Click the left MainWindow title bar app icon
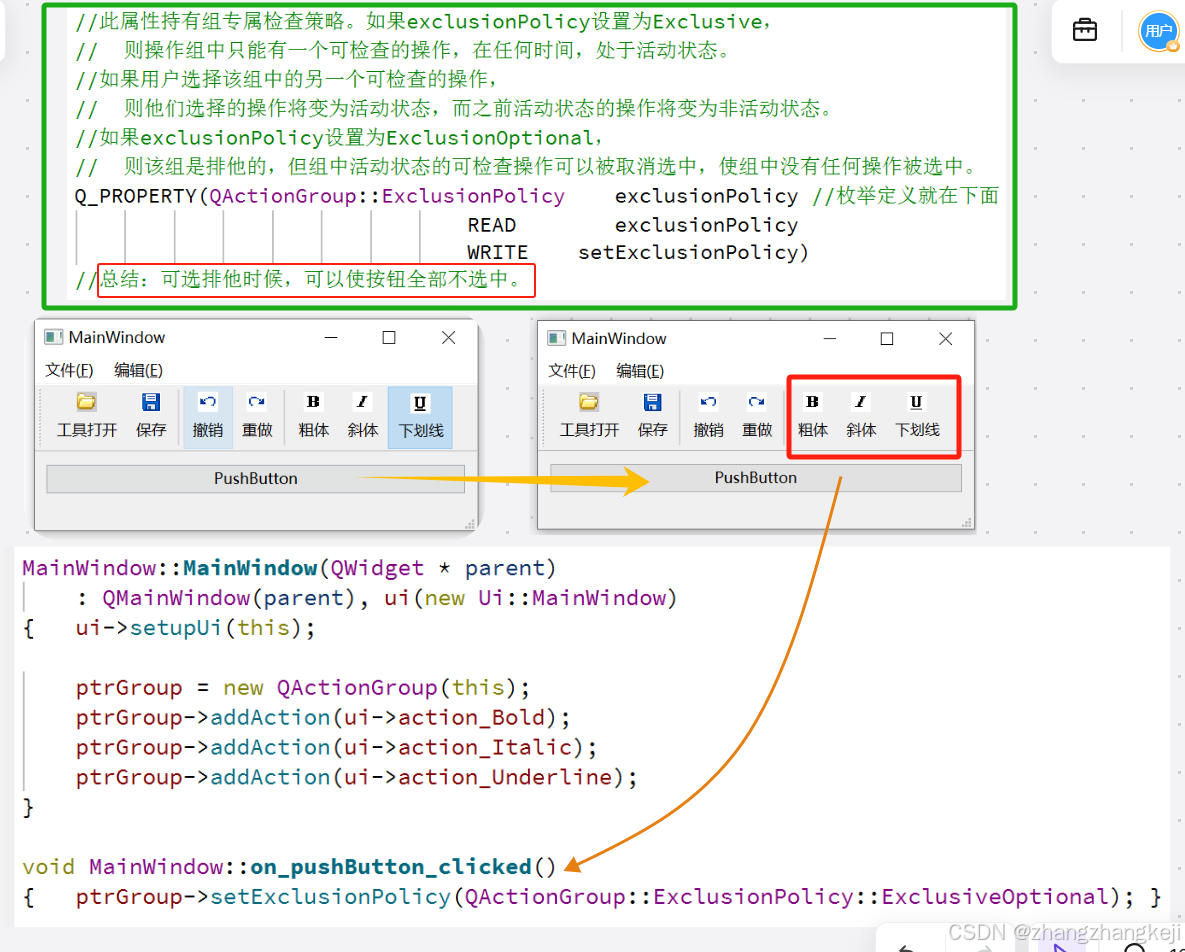This screenshot has height=952, width=1185. (x=53, y=337)
